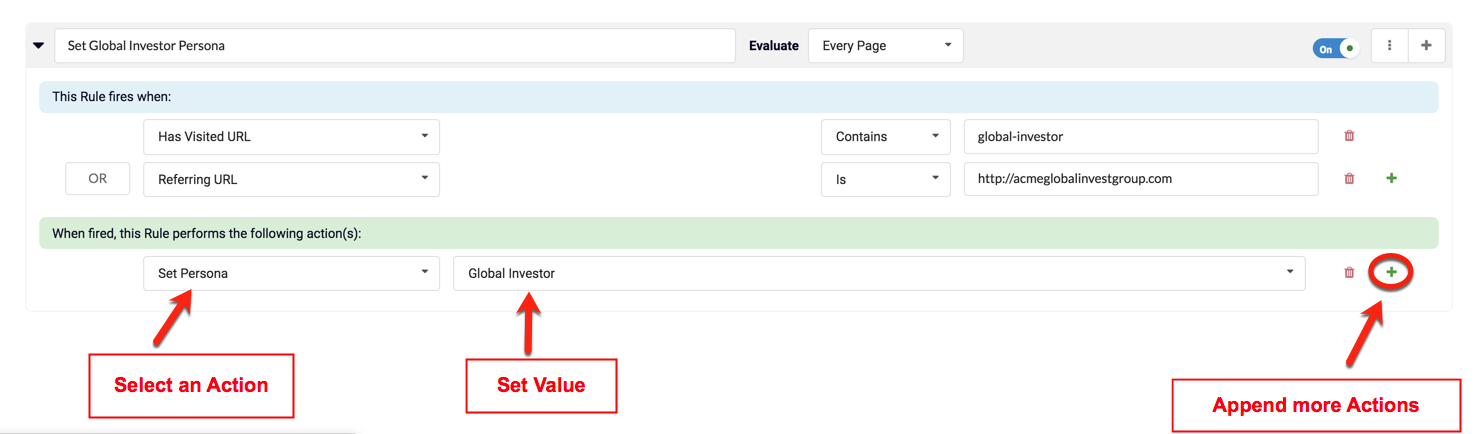Toggle the rule On switch off

(x=1336, y=48)
